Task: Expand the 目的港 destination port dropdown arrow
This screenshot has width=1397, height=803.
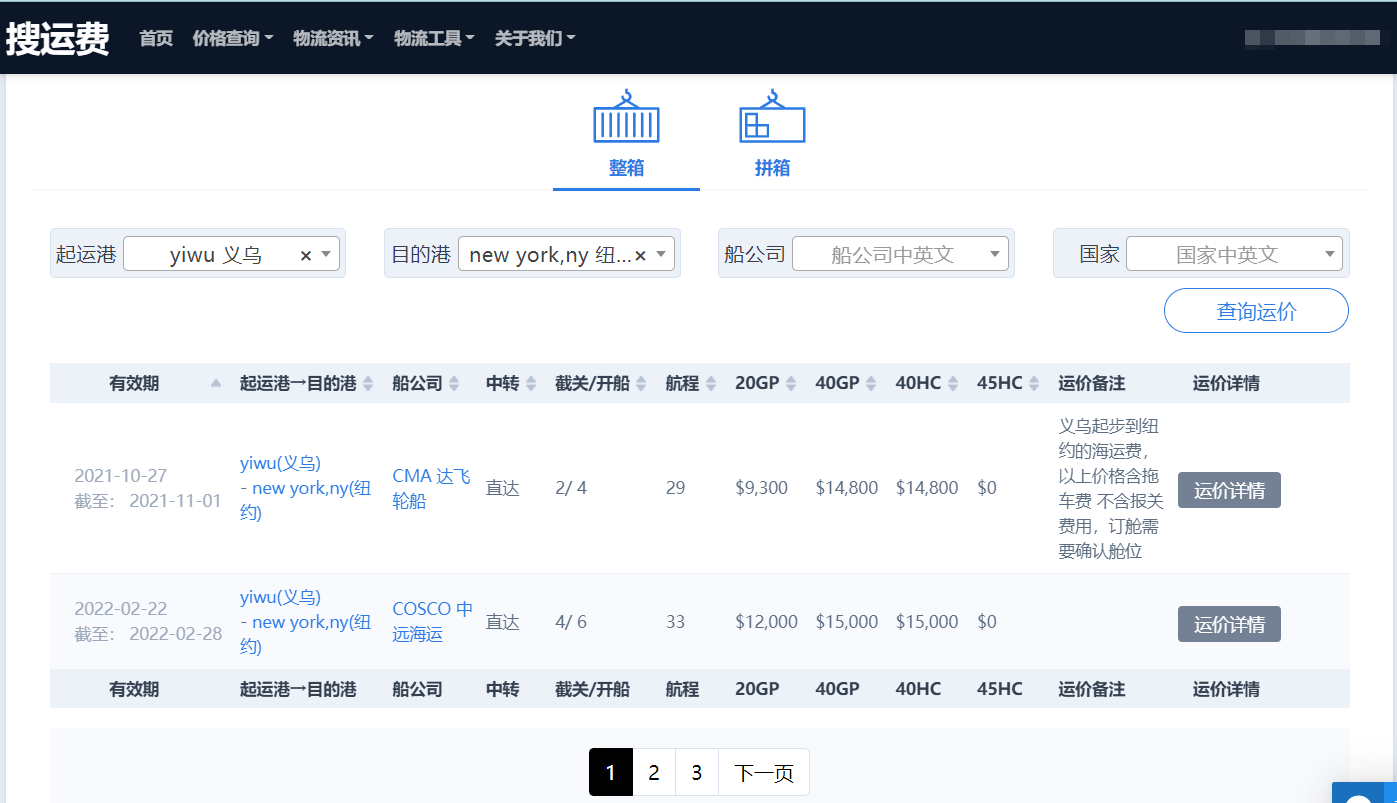Action: [661, 255]
